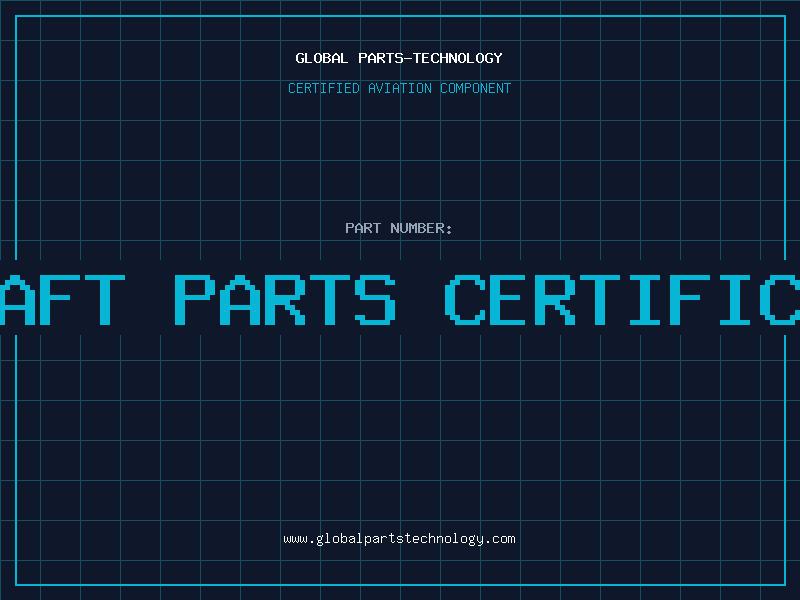Click the PART NUMBER: label
This screenshot has width=800, height=600.
click(399, 228)
